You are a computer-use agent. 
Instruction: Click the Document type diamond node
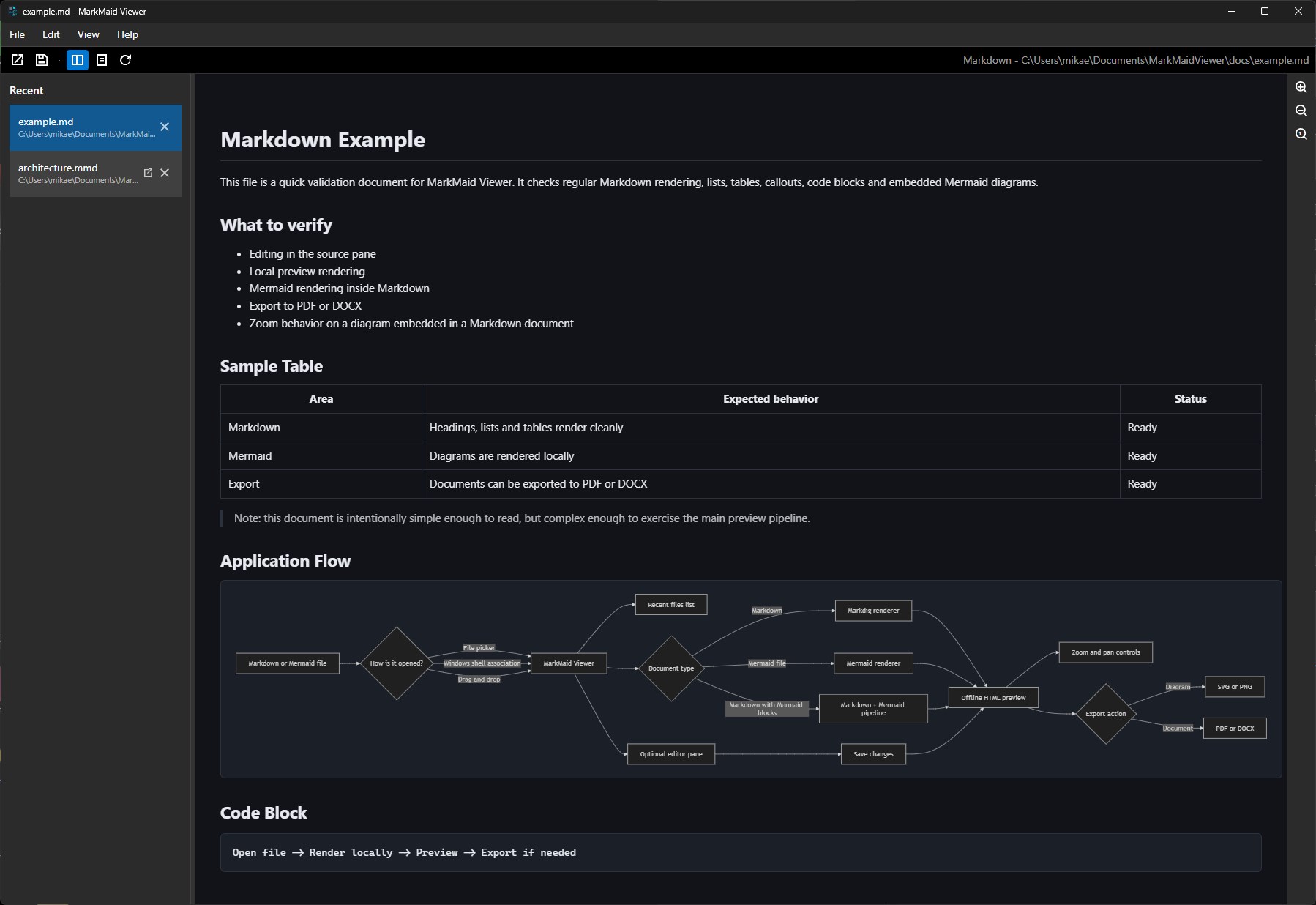click(x=671, y=668)
